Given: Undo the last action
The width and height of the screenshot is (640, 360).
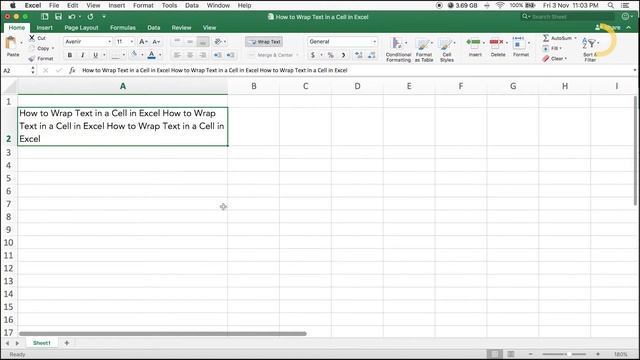Looking at the screenshot, I should click(72, 17).
